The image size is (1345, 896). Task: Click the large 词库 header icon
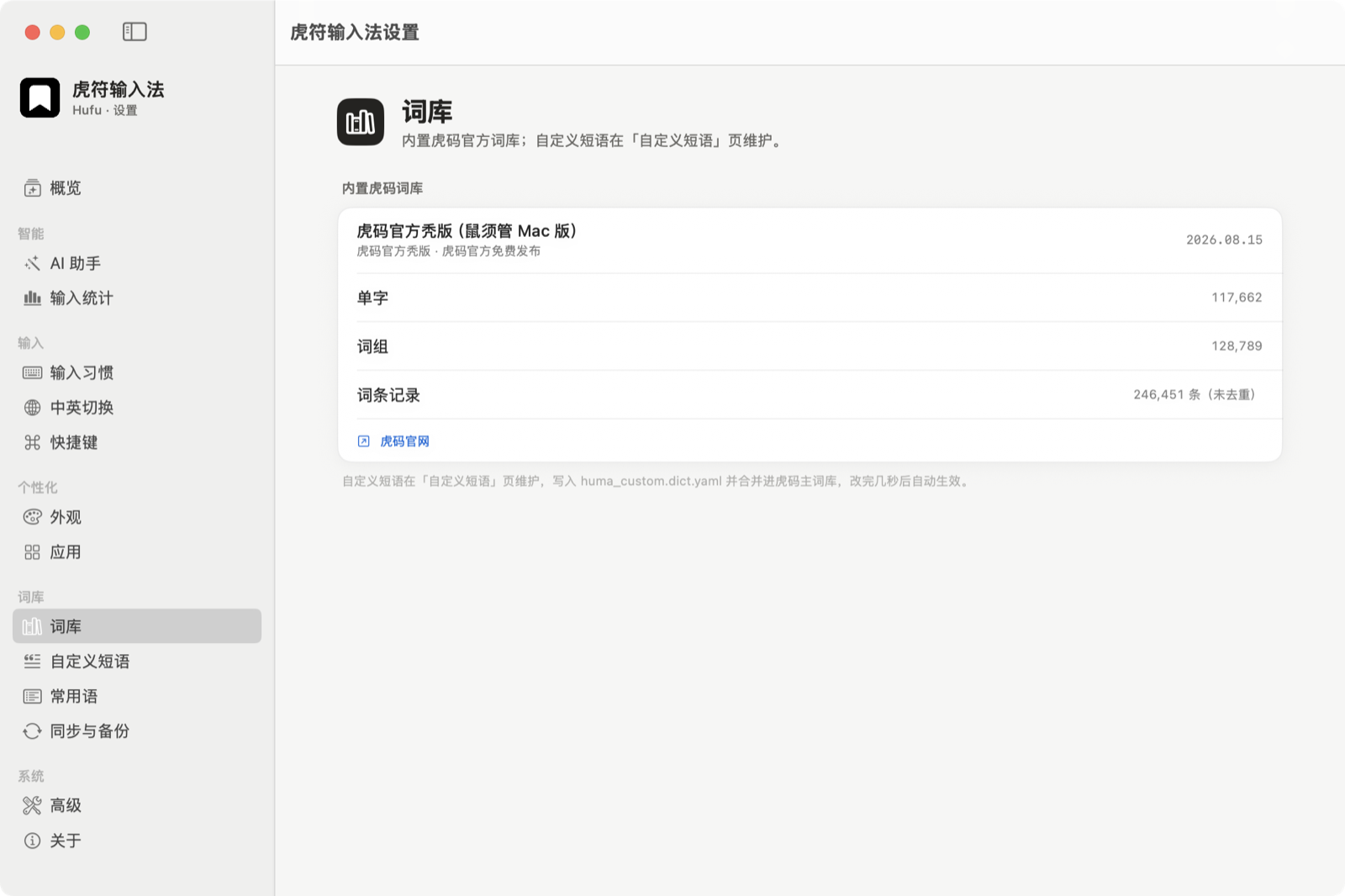pyautogui.click(x=361, y=122)
